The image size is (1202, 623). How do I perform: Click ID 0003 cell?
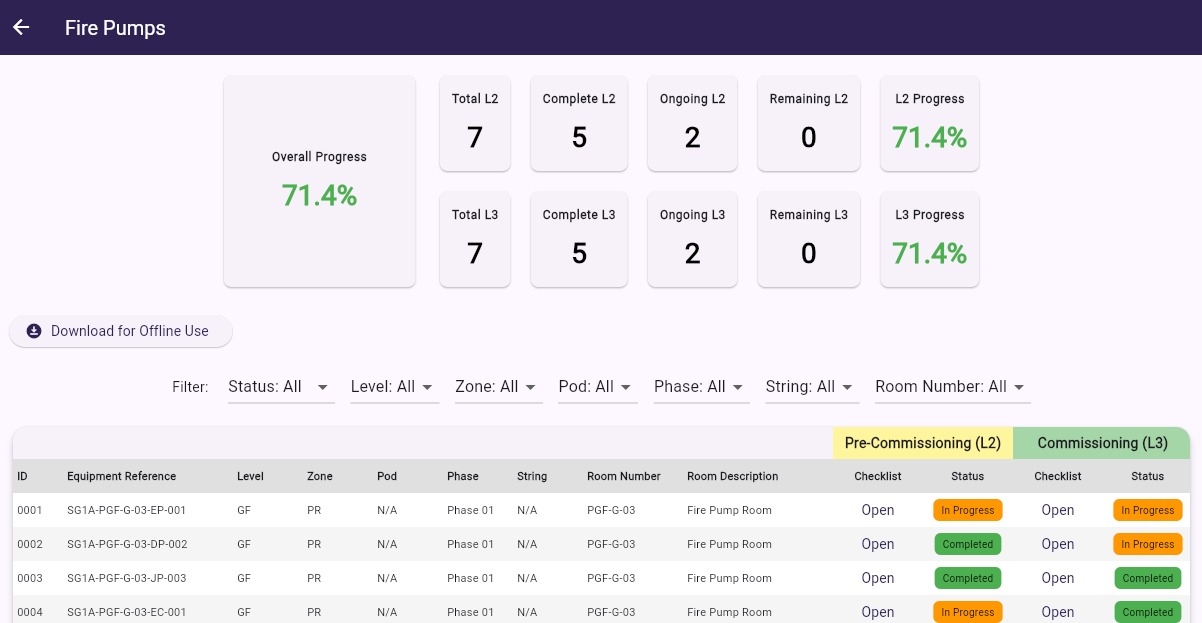click(29, 578)
